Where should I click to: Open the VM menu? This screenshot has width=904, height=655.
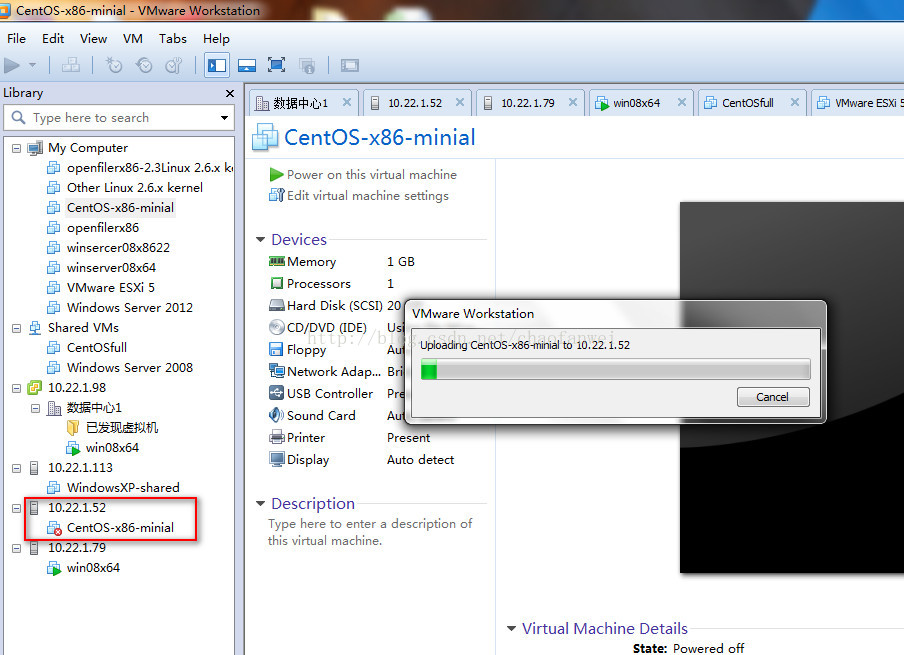[133, 39]
